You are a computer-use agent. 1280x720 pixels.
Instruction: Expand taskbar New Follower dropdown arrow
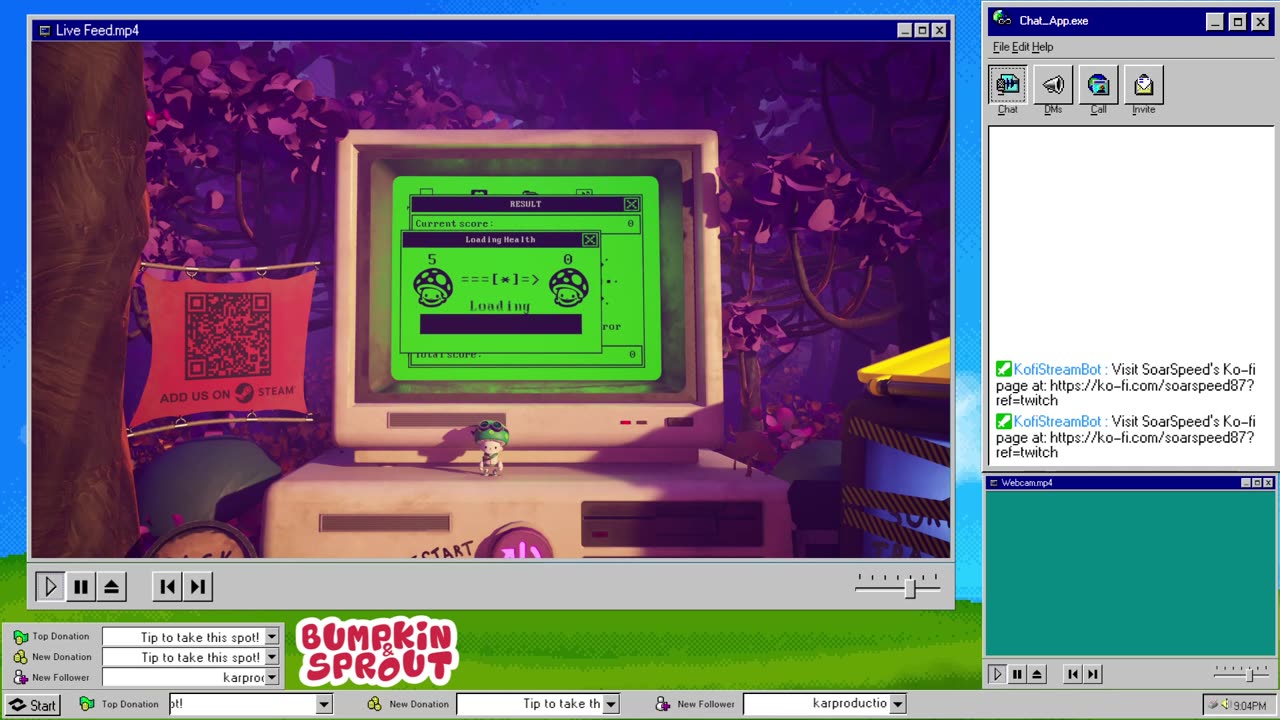click(x=898, y=704)
